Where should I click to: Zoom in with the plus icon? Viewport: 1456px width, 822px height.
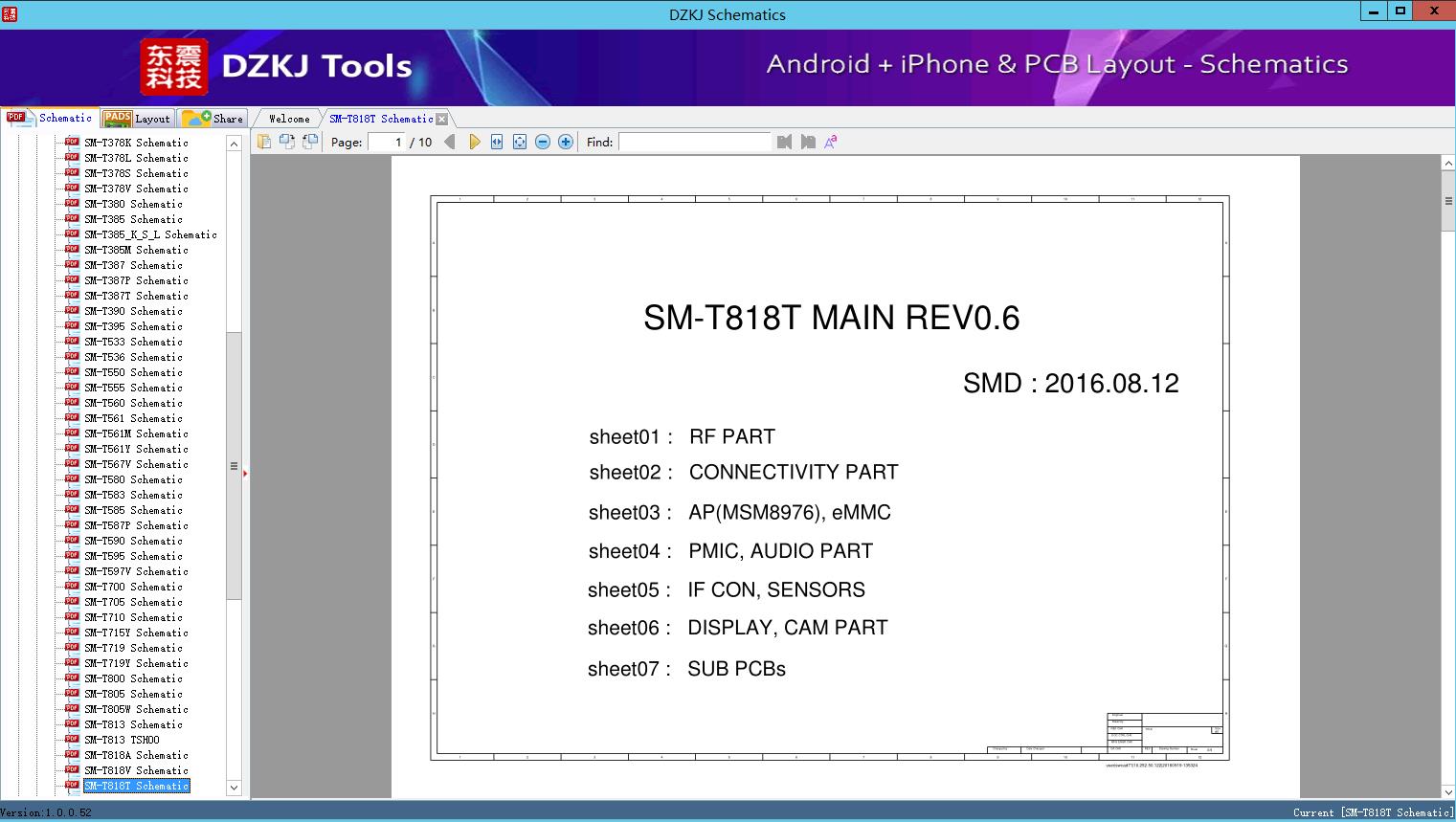566,142
